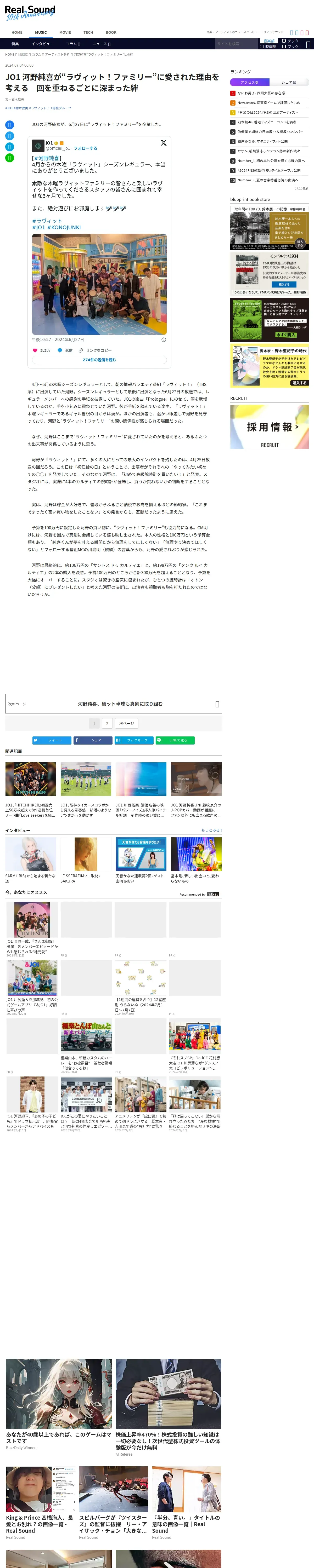Go to page 2 in pagination
The width and height of the screenshot is (314, 1568).
(107, 724)
